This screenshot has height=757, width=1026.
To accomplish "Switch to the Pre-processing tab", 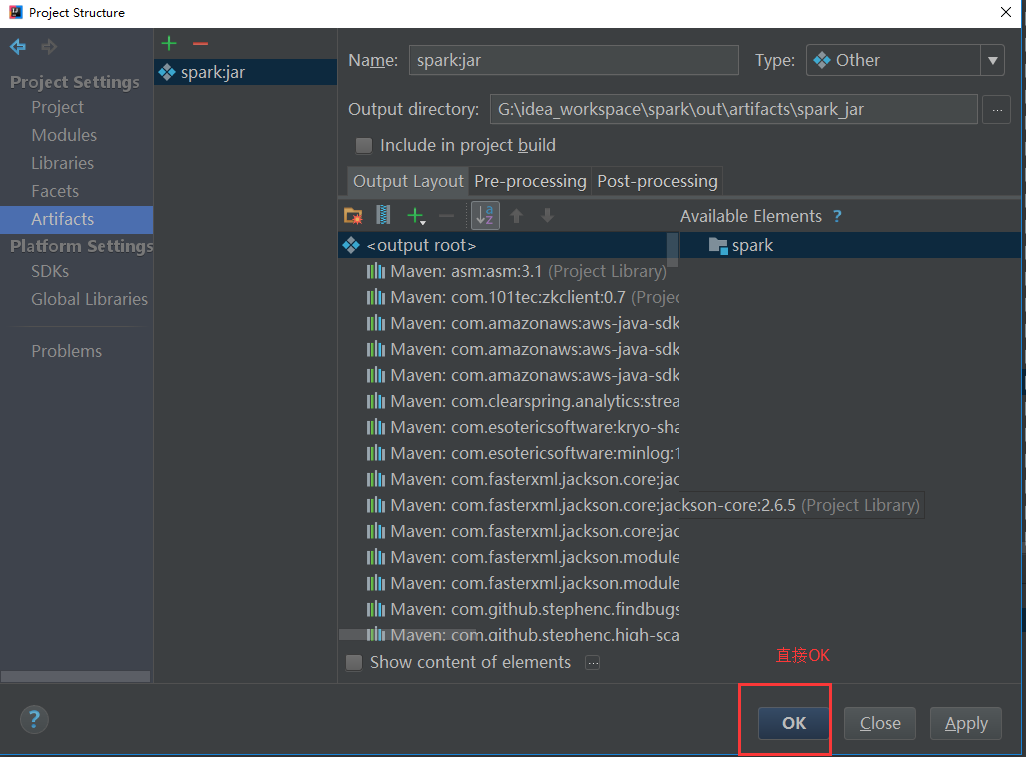I will coord(530,181).
